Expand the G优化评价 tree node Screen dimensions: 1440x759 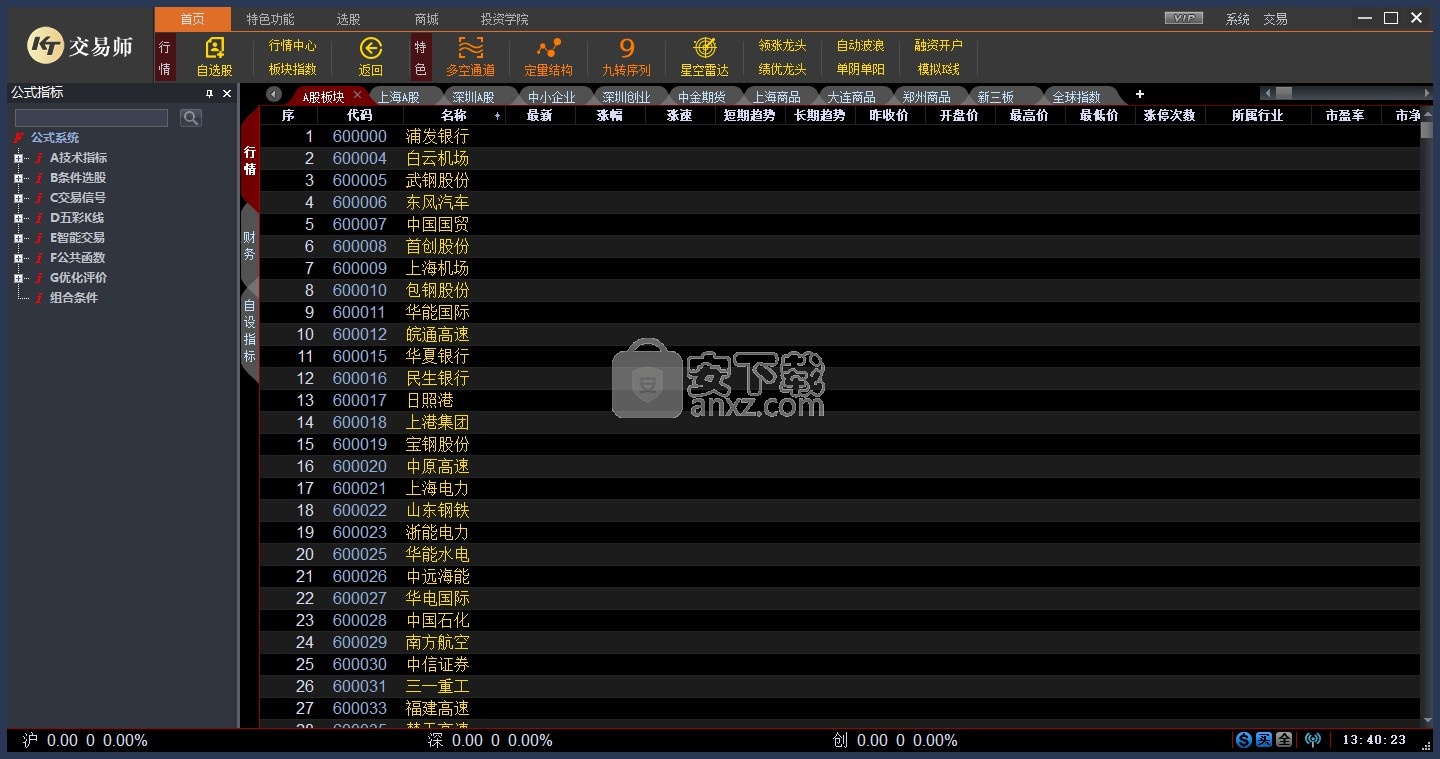(x=18, y=278)
